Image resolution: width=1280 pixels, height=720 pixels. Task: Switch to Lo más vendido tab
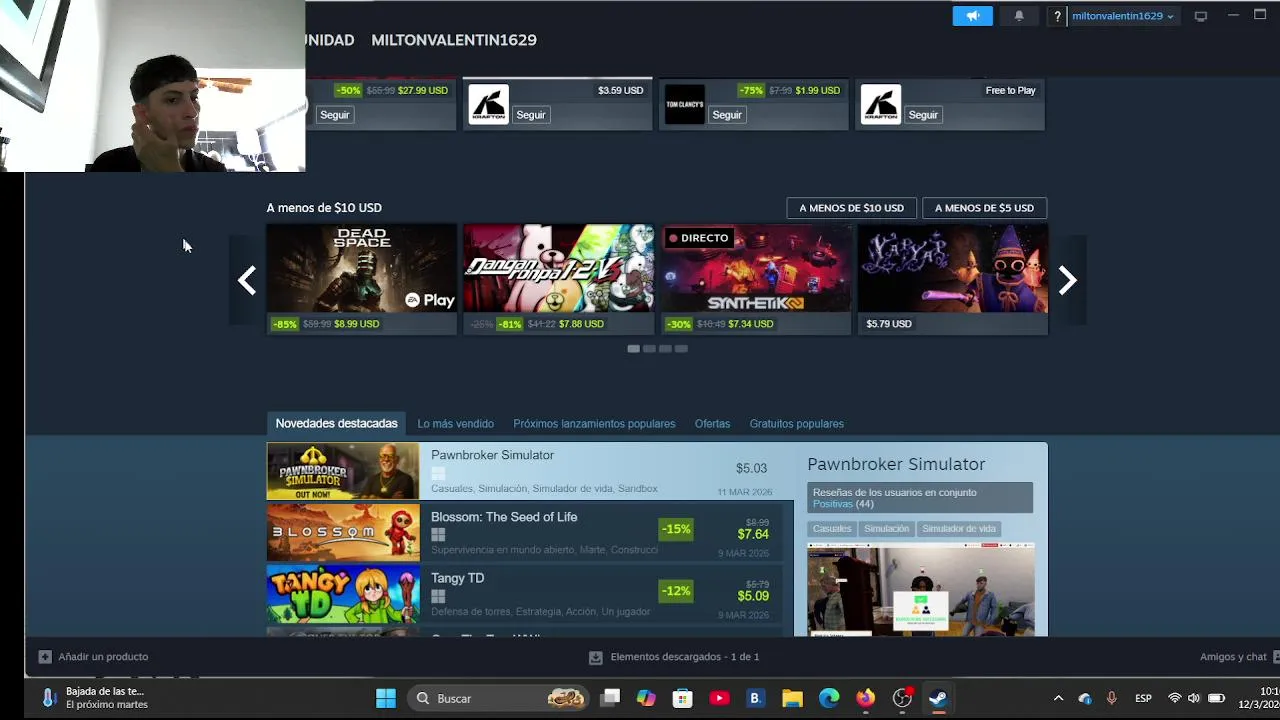pyautogui.click(x=455, y=424)
